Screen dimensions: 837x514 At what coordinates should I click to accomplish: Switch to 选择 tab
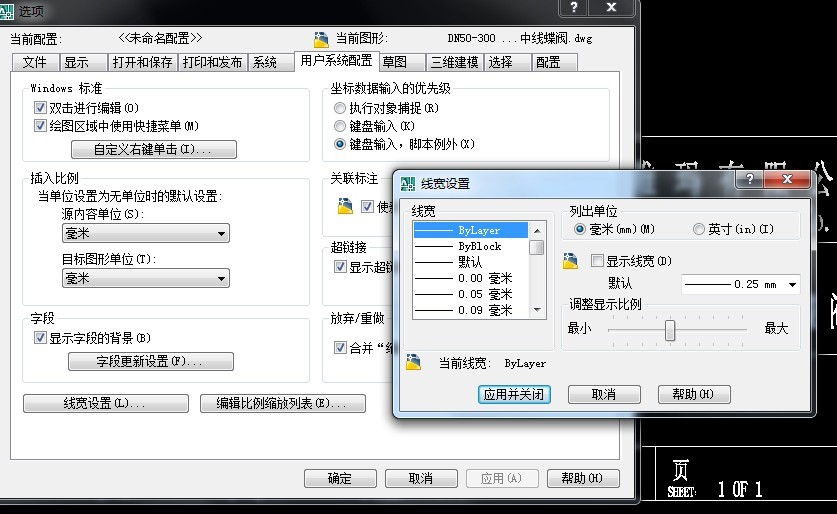(507, 62)
